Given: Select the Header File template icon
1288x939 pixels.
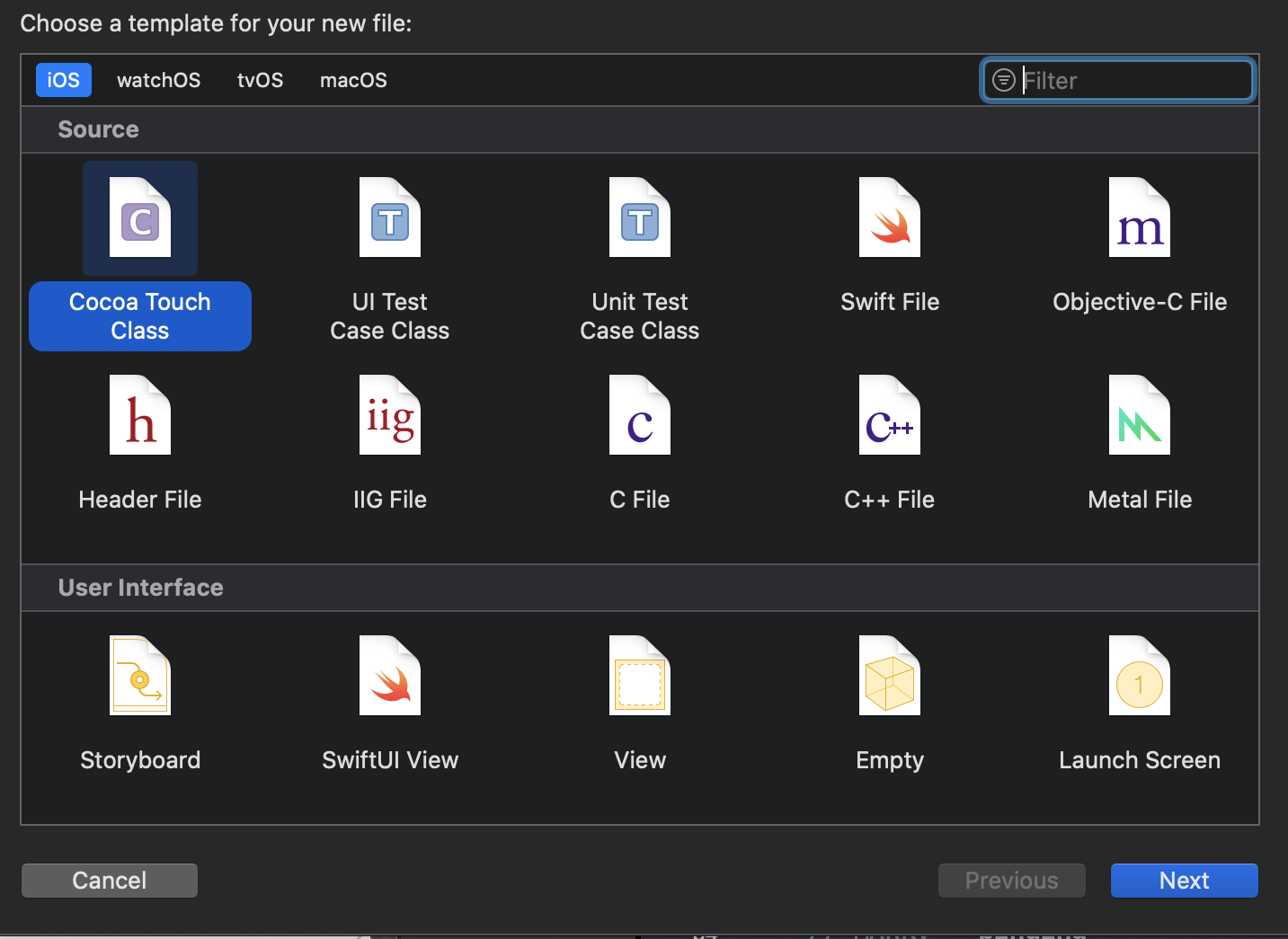Looking at the screenshot, I should point(140,415).
